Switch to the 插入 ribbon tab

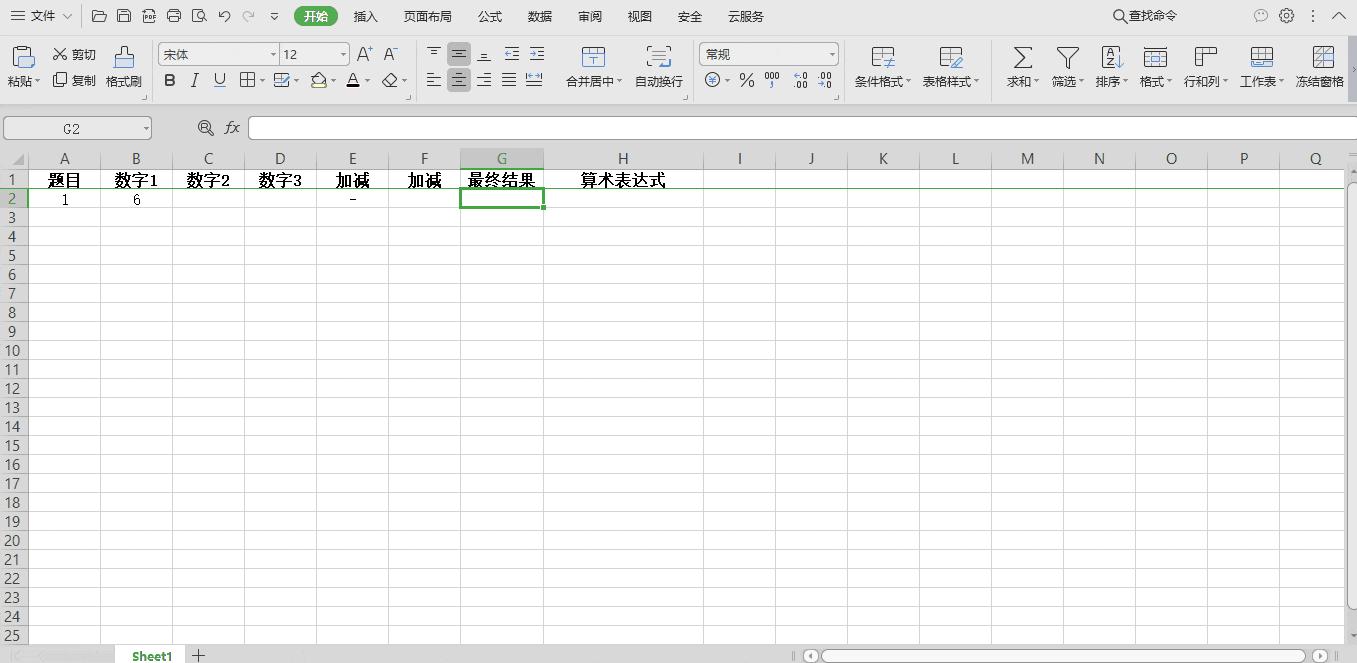(365, 16)
